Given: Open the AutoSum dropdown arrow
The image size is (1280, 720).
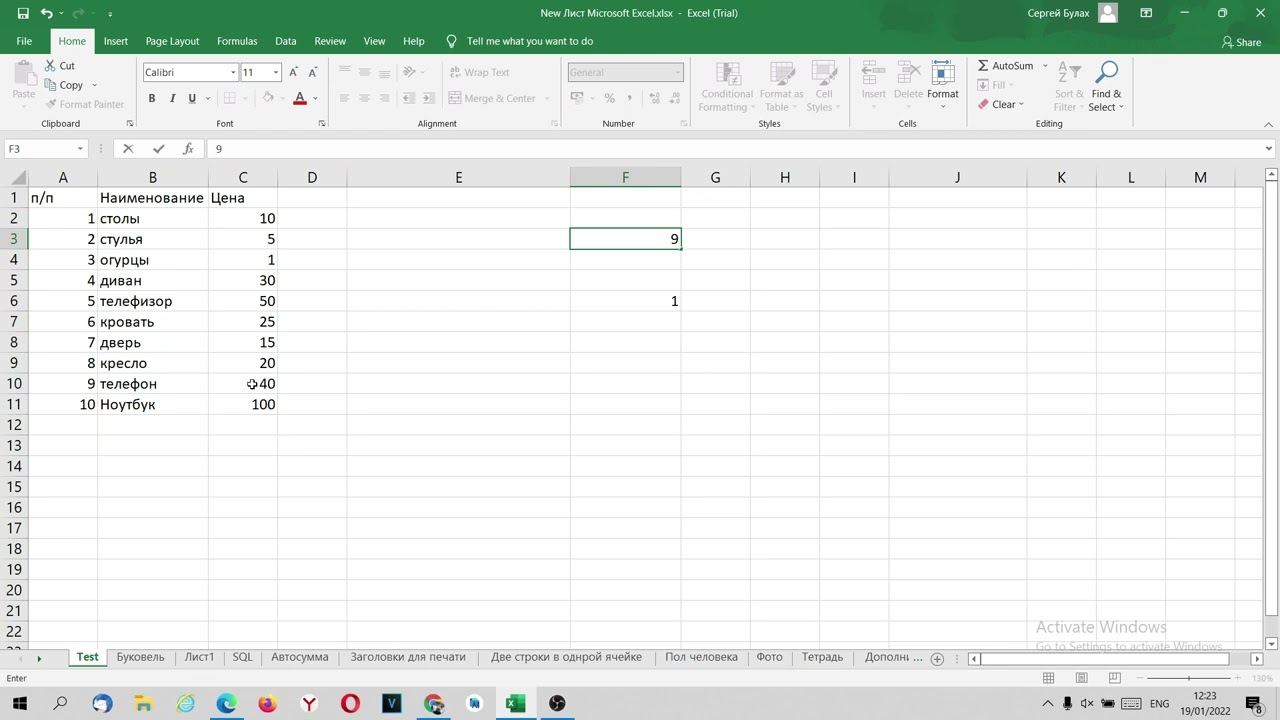Looking at the screenshot, I should (1045, 66).
